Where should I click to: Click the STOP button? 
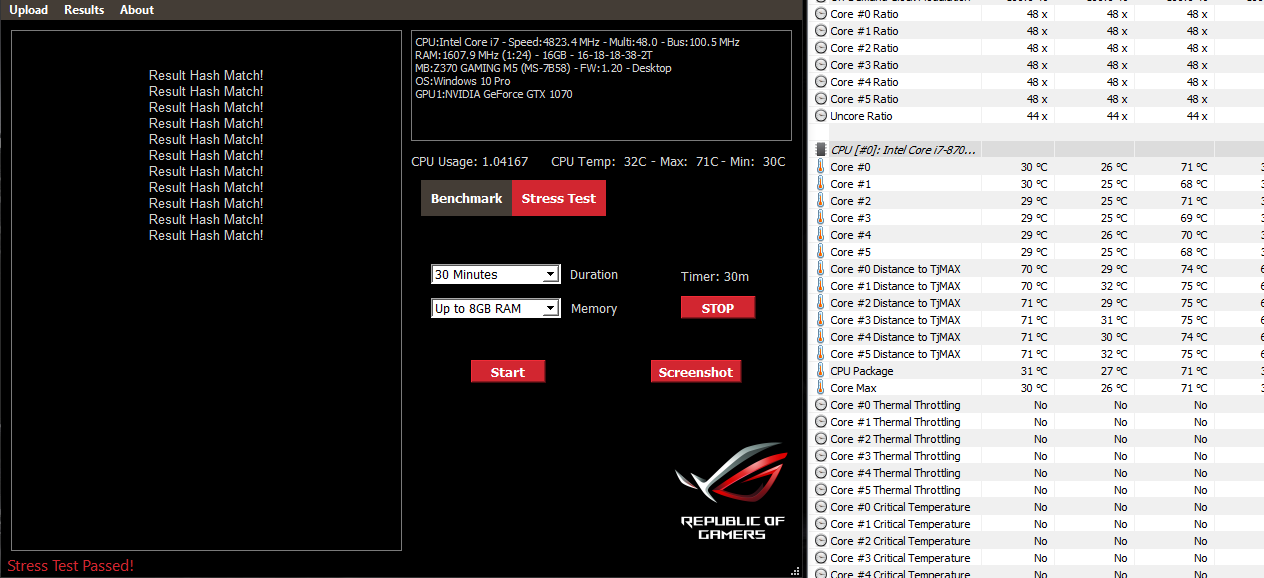point(718,308)
